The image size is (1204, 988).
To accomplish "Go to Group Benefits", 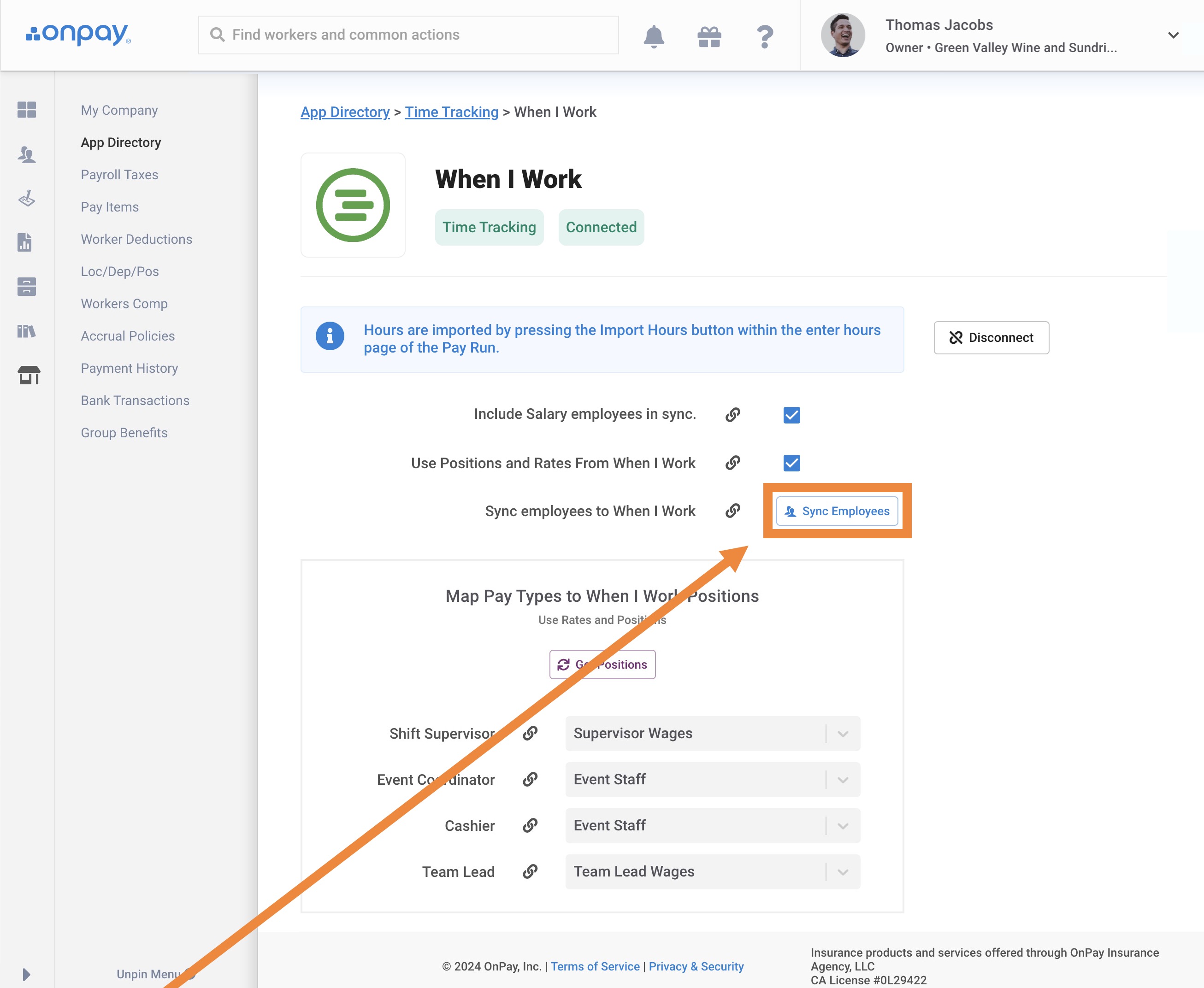I will coord(124,433).
